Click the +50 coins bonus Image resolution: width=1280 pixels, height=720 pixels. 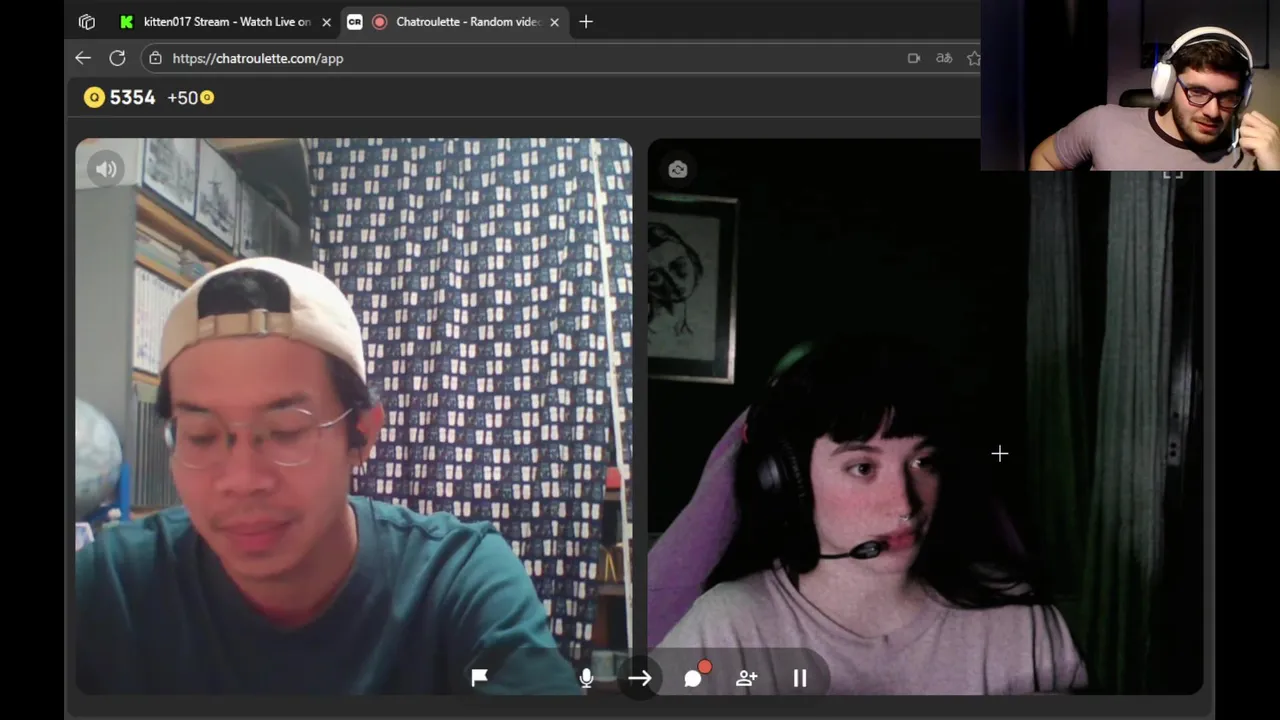click(190, 97)
